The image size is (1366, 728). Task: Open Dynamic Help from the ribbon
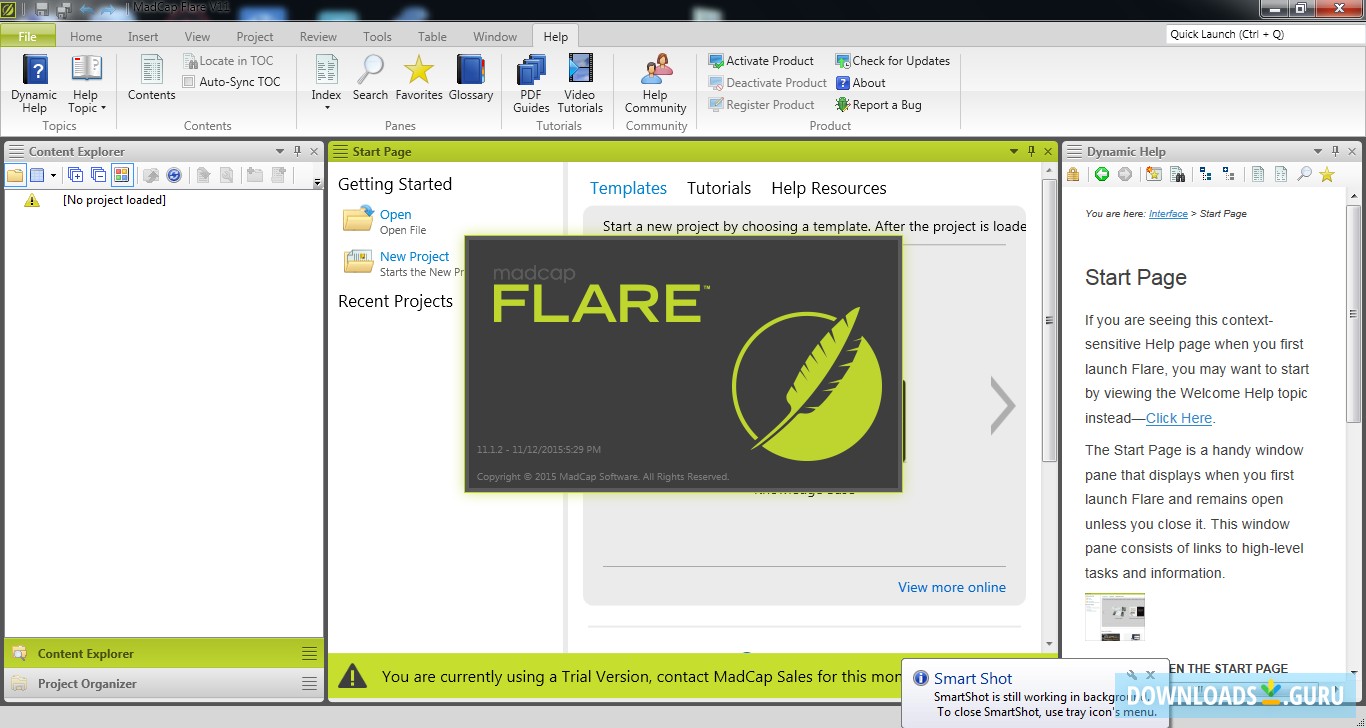point(35,84)
